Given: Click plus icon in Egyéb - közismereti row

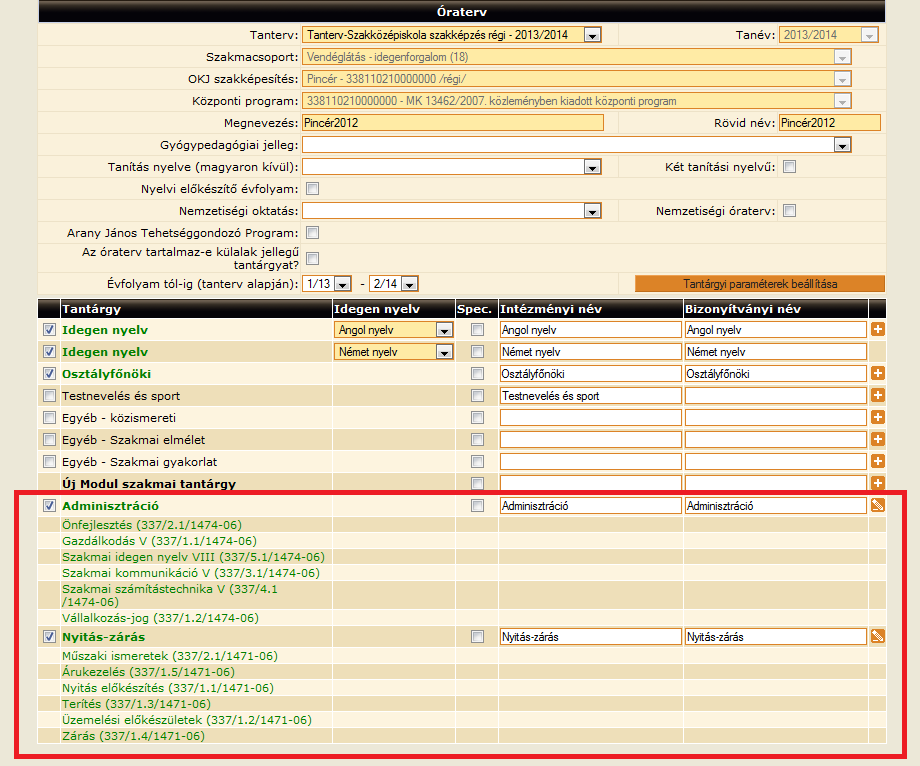Looking at the screenshot, I should click(877, 417).
